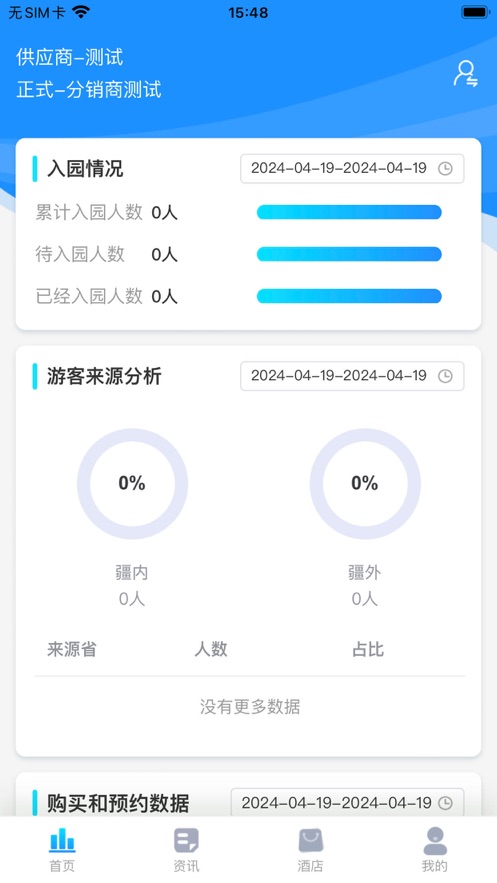Image resolution: width=497 pixels, height=883 pixels.
Task: Open the 我的 profile tab icon
Action: click(435, 840)
